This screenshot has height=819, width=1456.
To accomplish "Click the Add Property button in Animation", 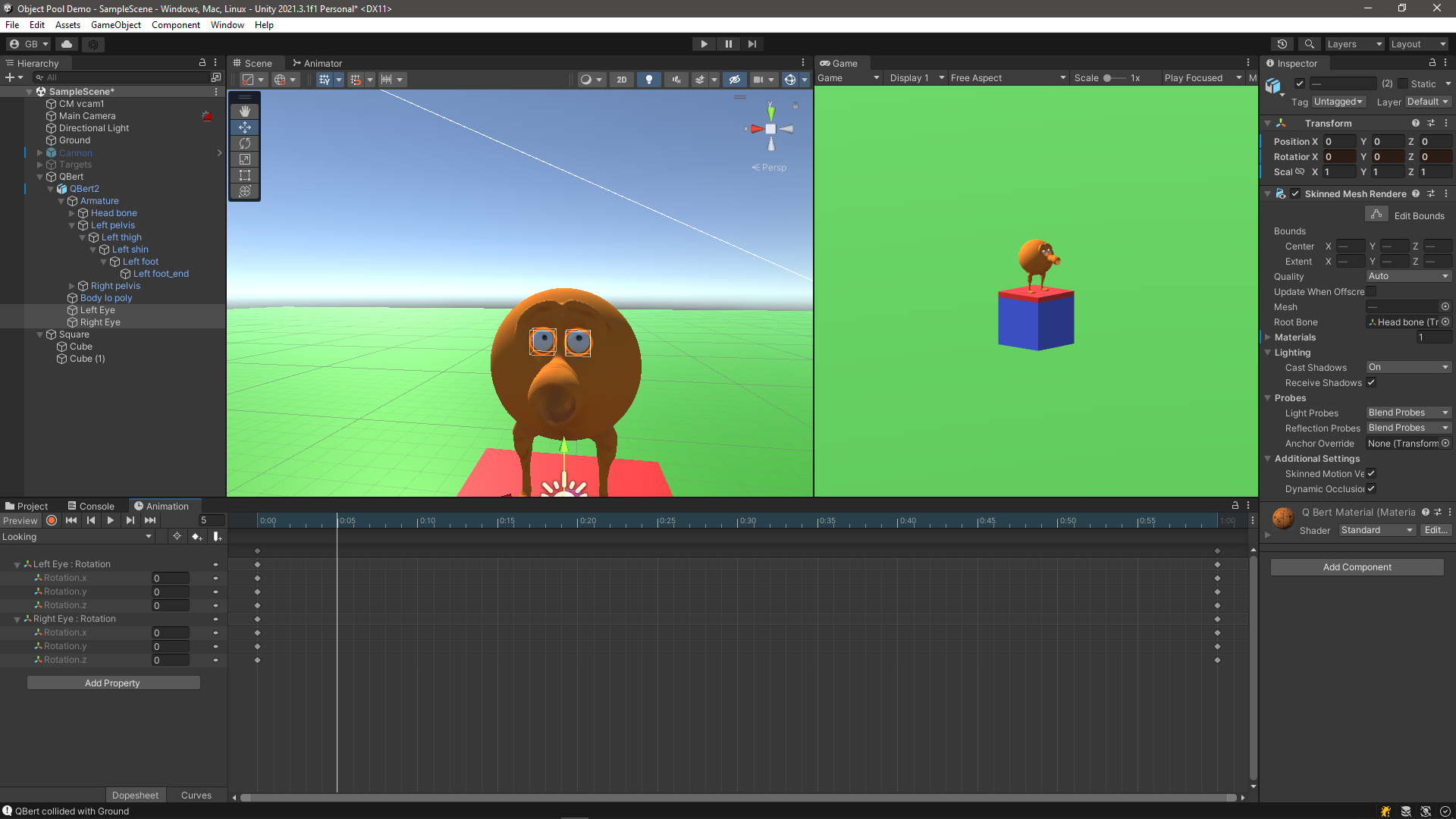I will coord(113,682).
